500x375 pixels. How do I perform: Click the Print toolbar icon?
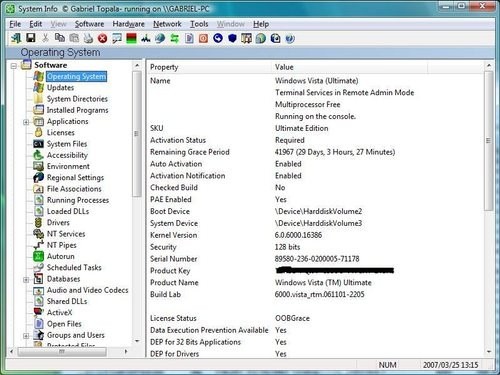(88, 38)
